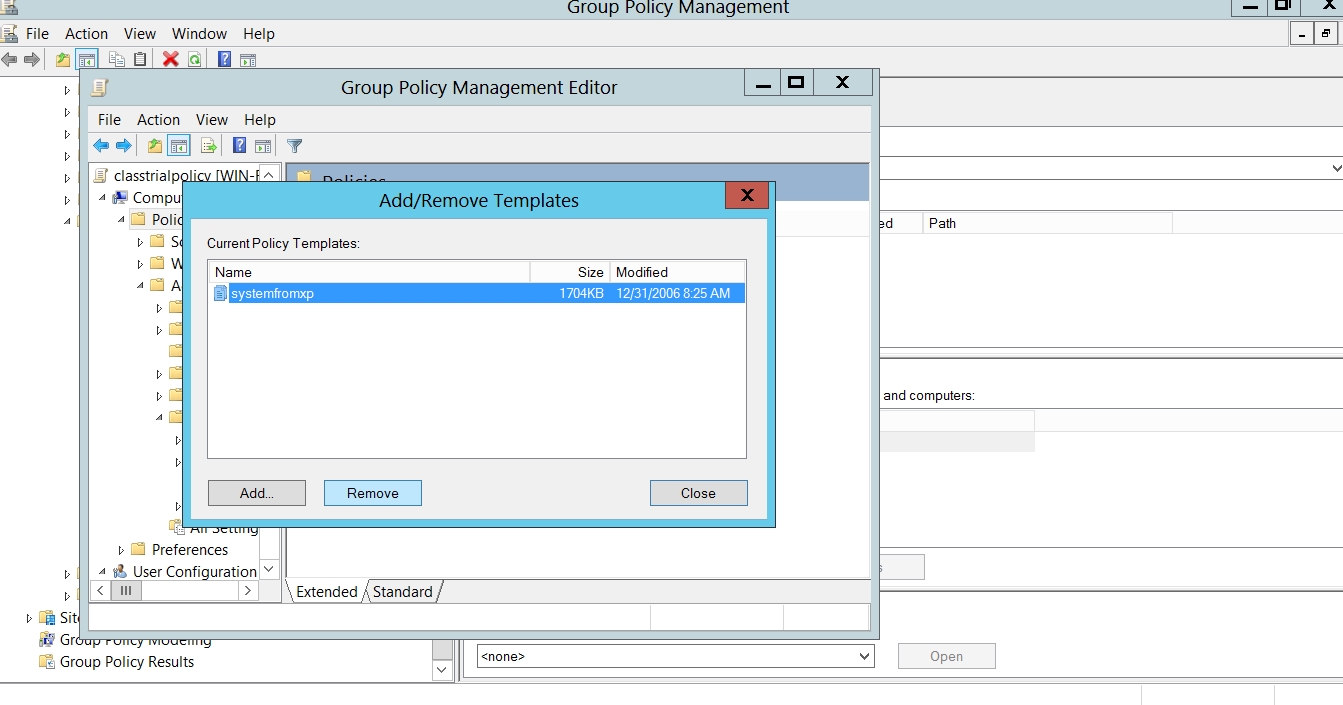Click Export List icon in Editor toolbar
Image resolution: width=1343 pixels, height=705 pixels.
[208, 146]
